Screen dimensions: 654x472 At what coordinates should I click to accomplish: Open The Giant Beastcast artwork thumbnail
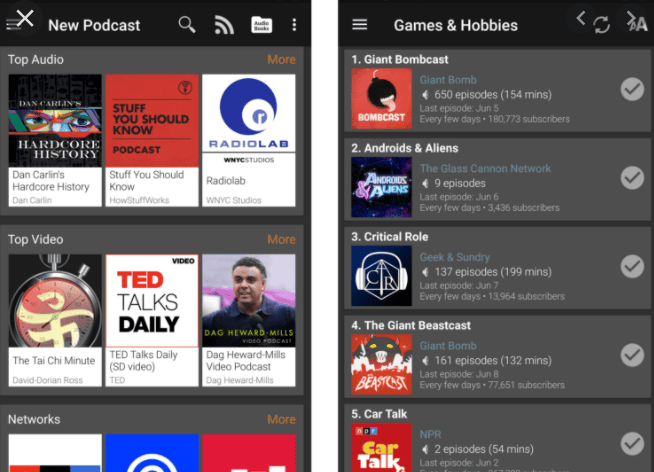point(381,364)
